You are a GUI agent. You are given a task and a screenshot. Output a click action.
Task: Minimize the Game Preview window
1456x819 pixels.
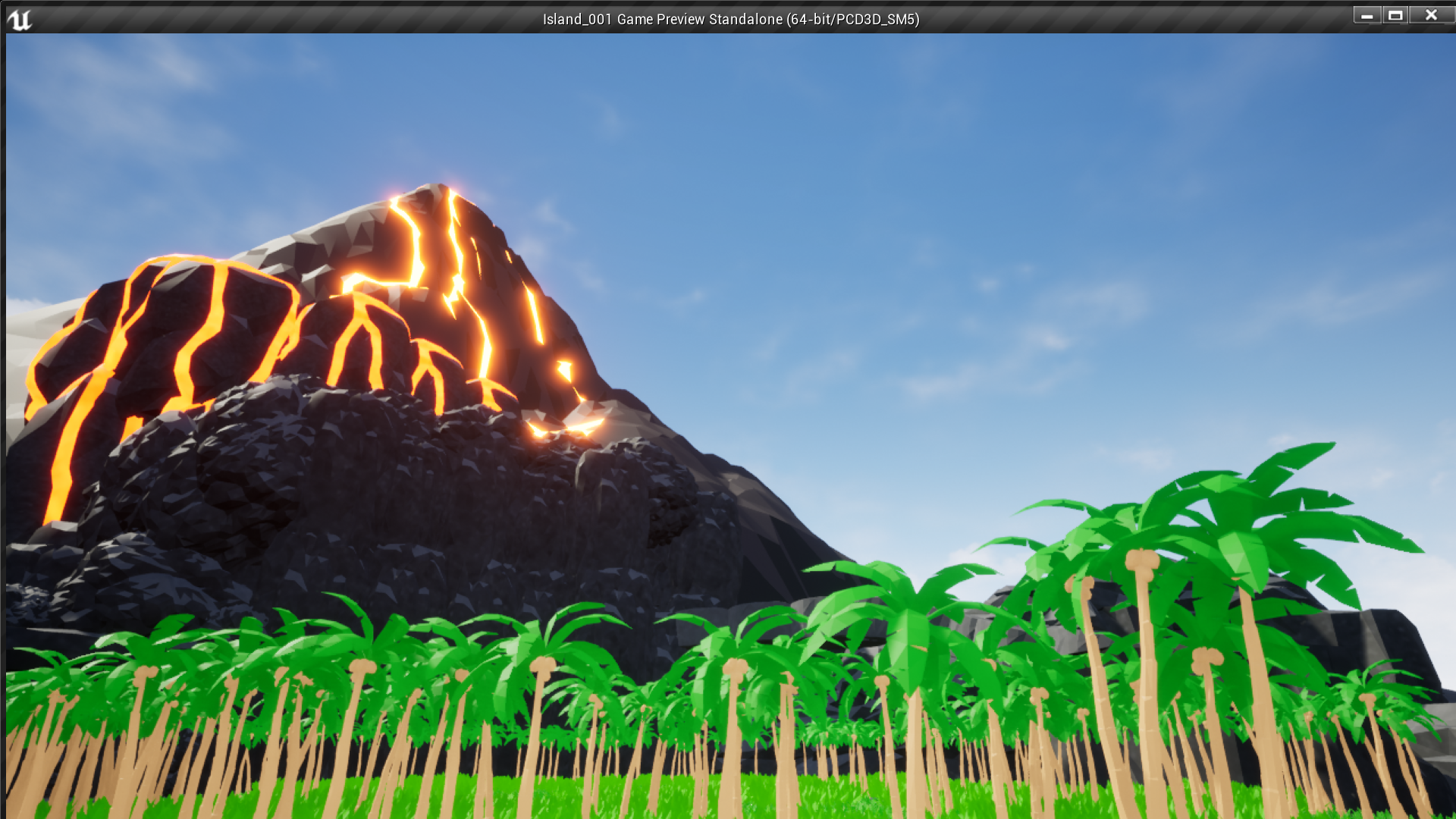[1367, 15]
